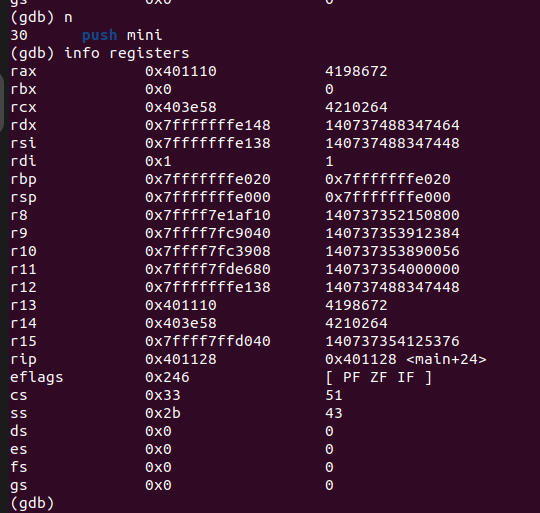Select the rip address 0x401128

(x=180, y=359)
